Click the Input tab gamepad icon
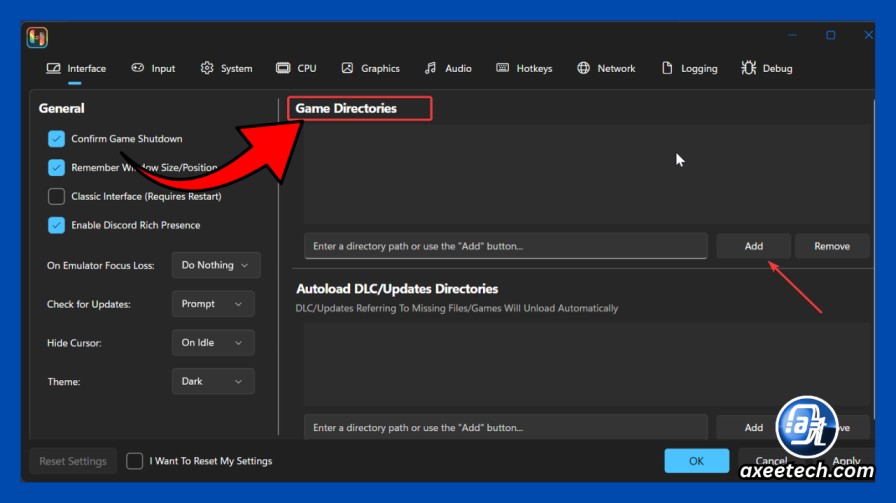This screenshot has height=503, width=896. click(x=138, y=67)
